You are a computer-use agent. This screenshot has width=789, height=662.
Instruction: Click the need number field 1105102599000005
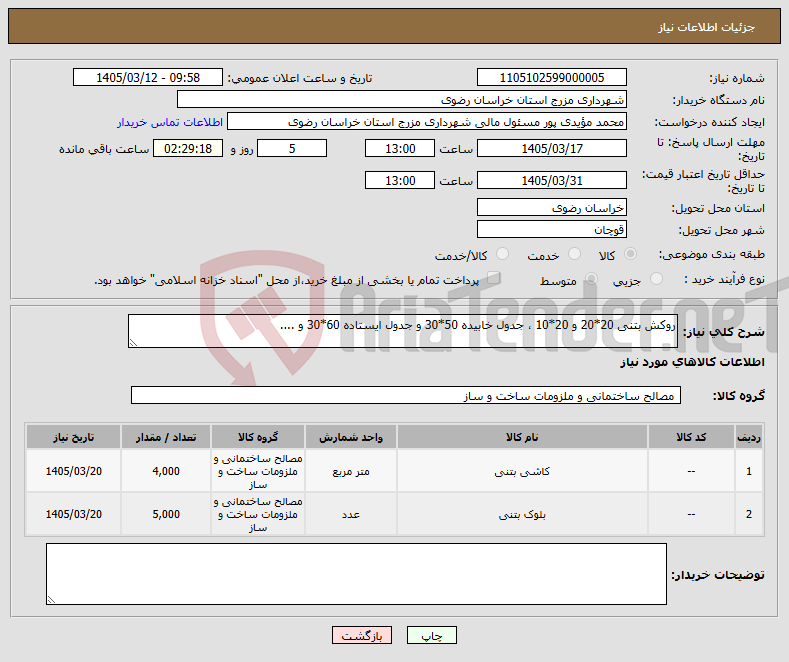tap(551, 77)
